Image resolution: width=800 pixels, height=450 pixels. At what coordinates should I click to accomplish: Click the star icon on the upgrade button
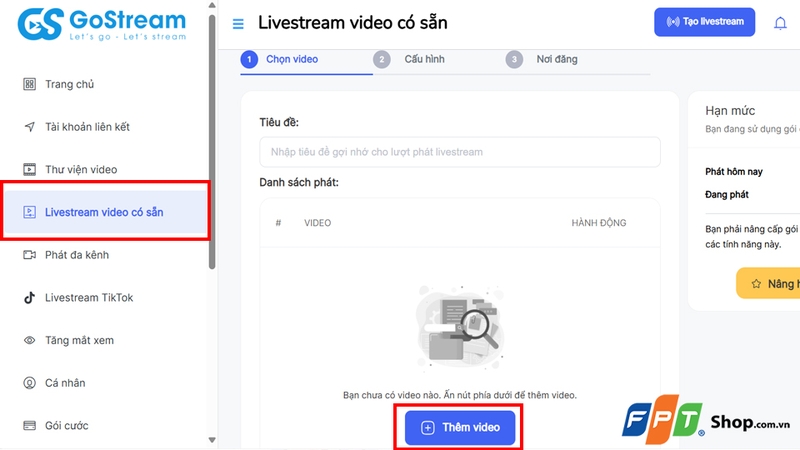pos(756,284)
